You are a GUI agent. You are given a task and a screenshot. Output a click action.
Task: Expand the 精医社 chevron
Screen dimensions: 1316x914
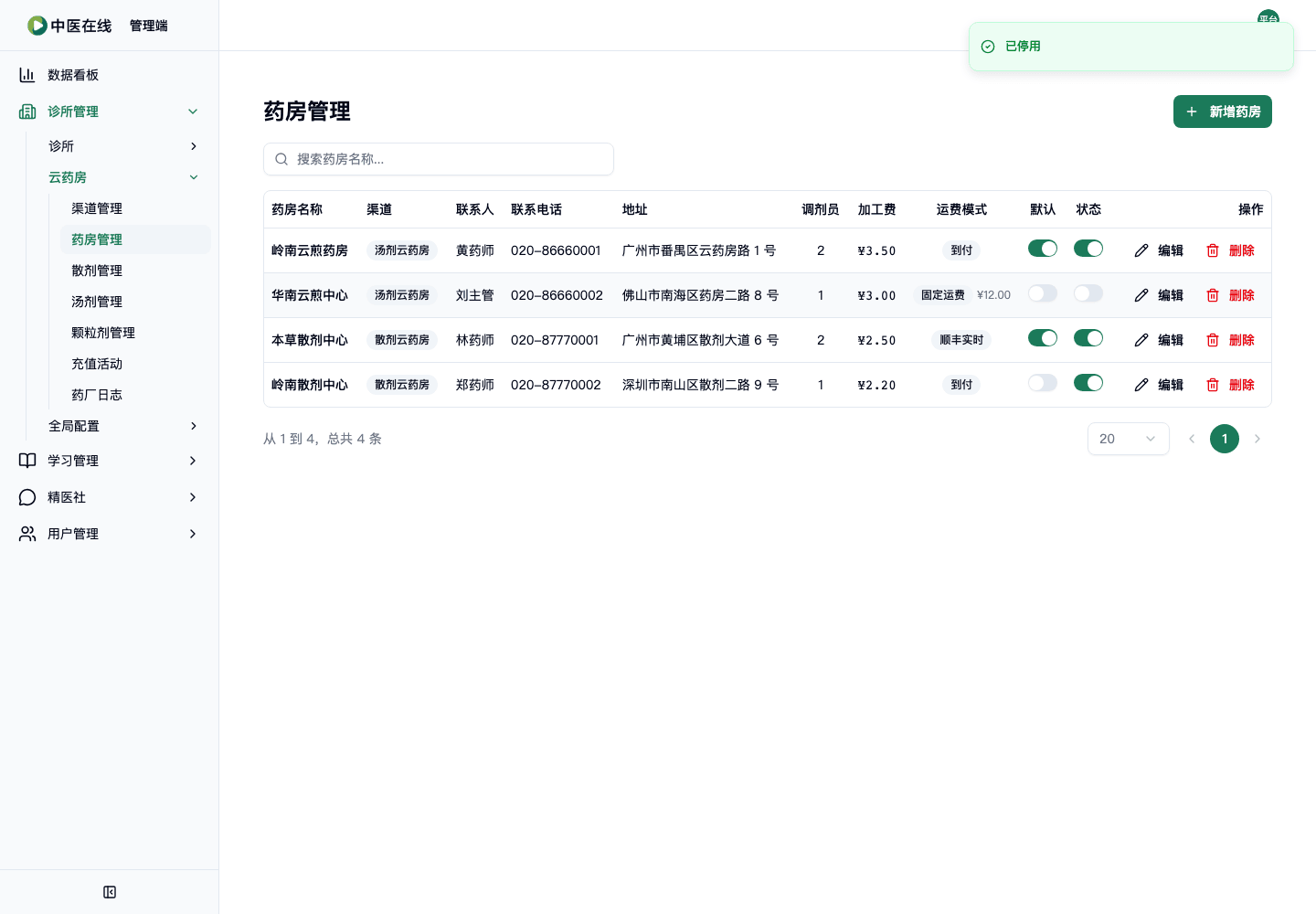coord(193,497)
